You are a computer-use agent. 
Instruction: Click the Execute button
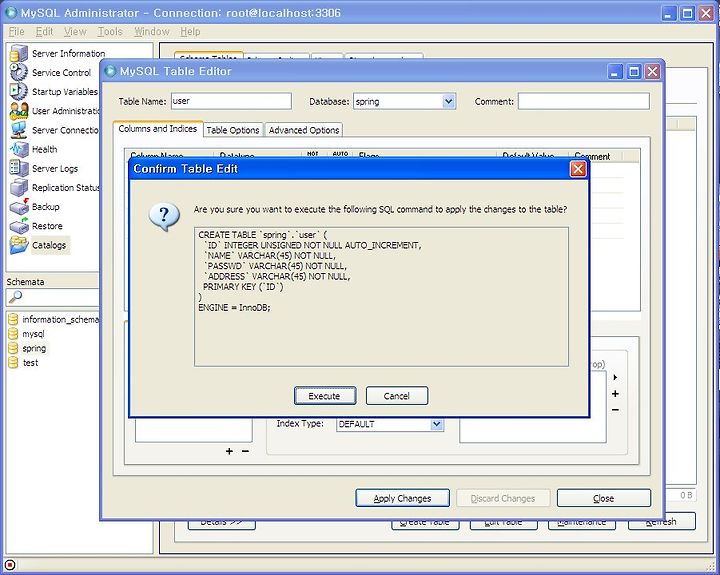[325, 396]
